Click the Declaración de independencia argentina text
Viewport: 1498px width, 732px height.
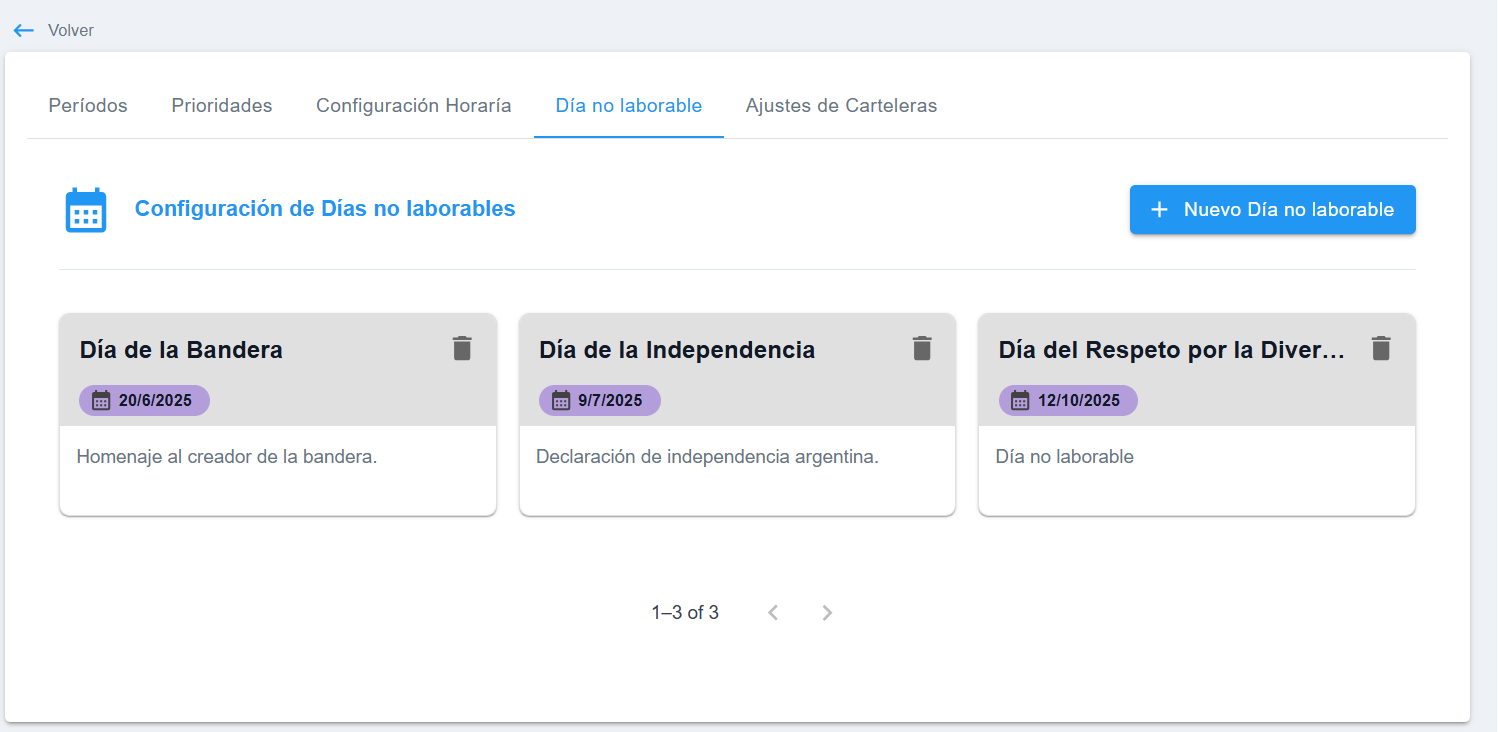pyautogui.click(x=707, y=457)
